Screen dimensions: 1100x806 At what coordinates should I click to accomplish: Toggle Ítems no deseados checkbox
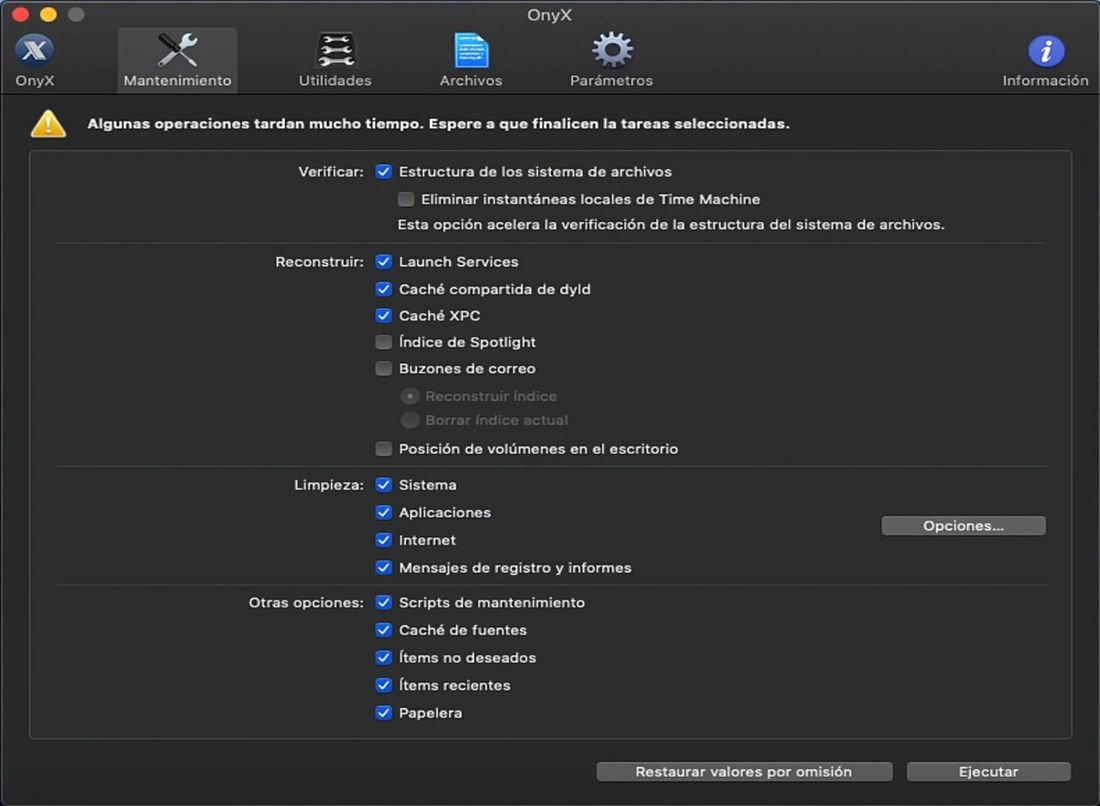point(384,658)
